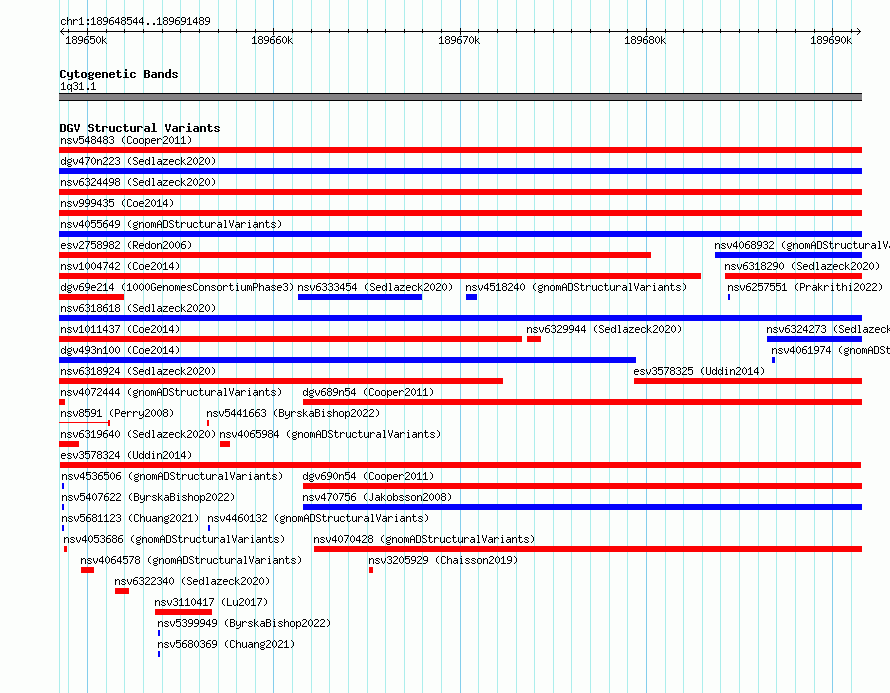
Task: Select nsv6319640 (Sedlazeck2020) label
Action: [x=138, y=434]
